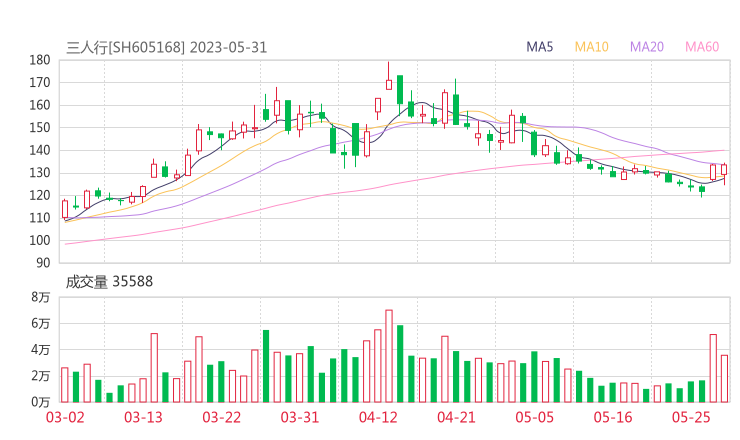The image size is (740, 440).
Task: Click the 110 price axis label
Action: pyautogui.click(x=40, y=218)
